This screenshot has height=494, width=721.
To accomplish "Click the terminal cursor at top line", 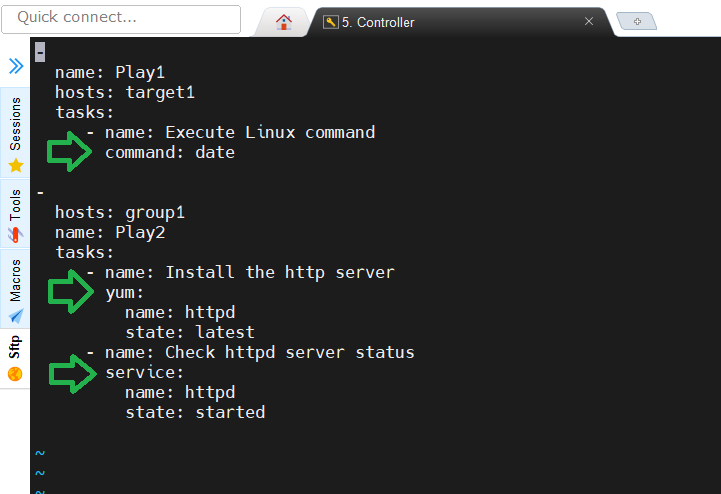I will coord(40,52).
